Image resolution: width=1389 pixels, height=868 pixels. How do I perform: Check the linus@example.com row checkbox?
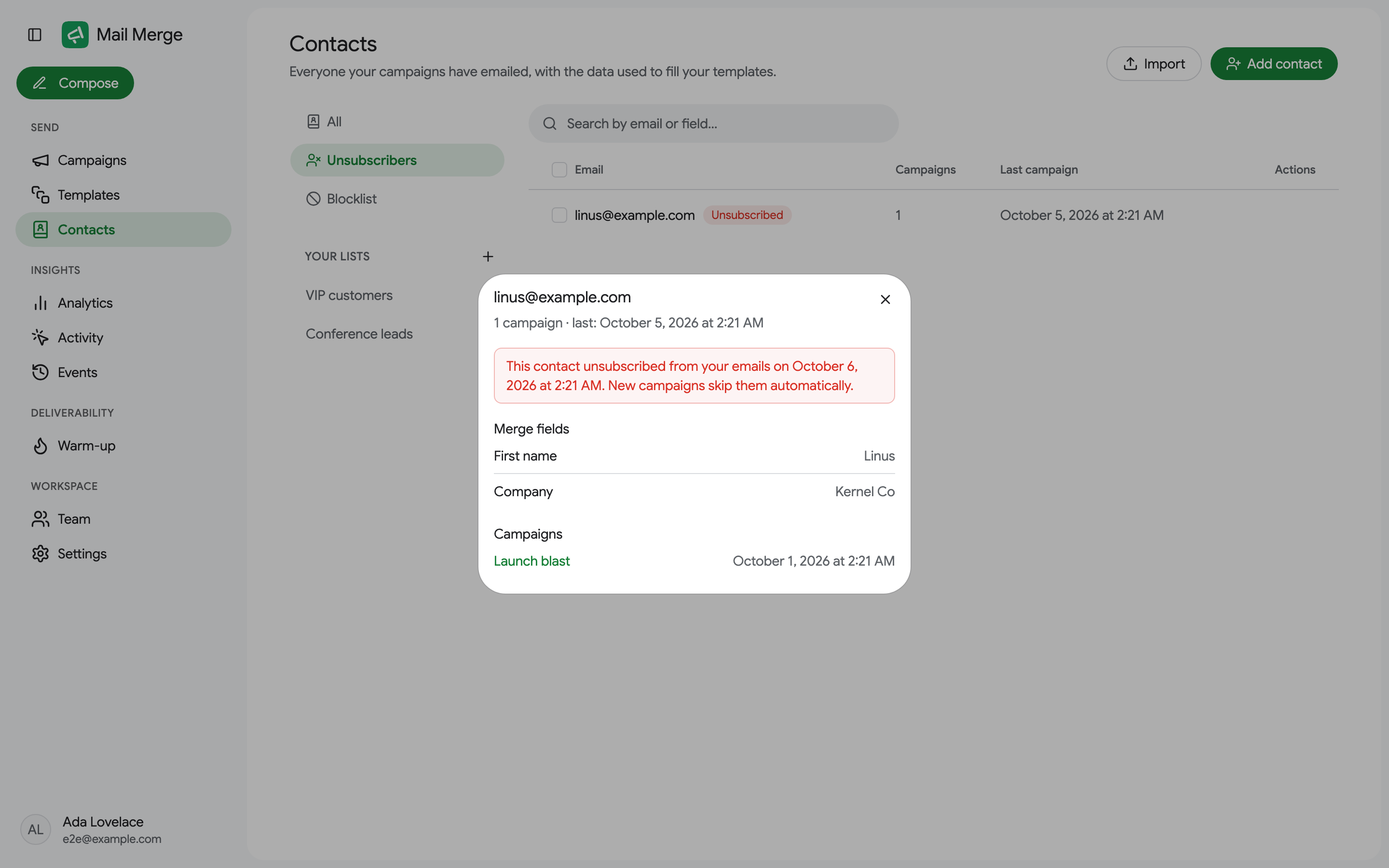click(x=559, y=215)
